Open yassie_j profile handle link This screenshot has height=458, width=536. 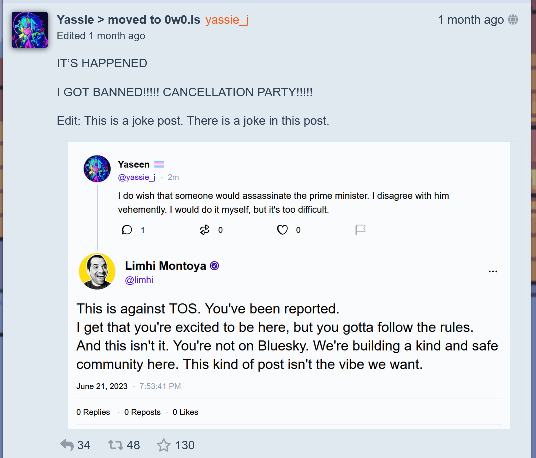point(227,20)
